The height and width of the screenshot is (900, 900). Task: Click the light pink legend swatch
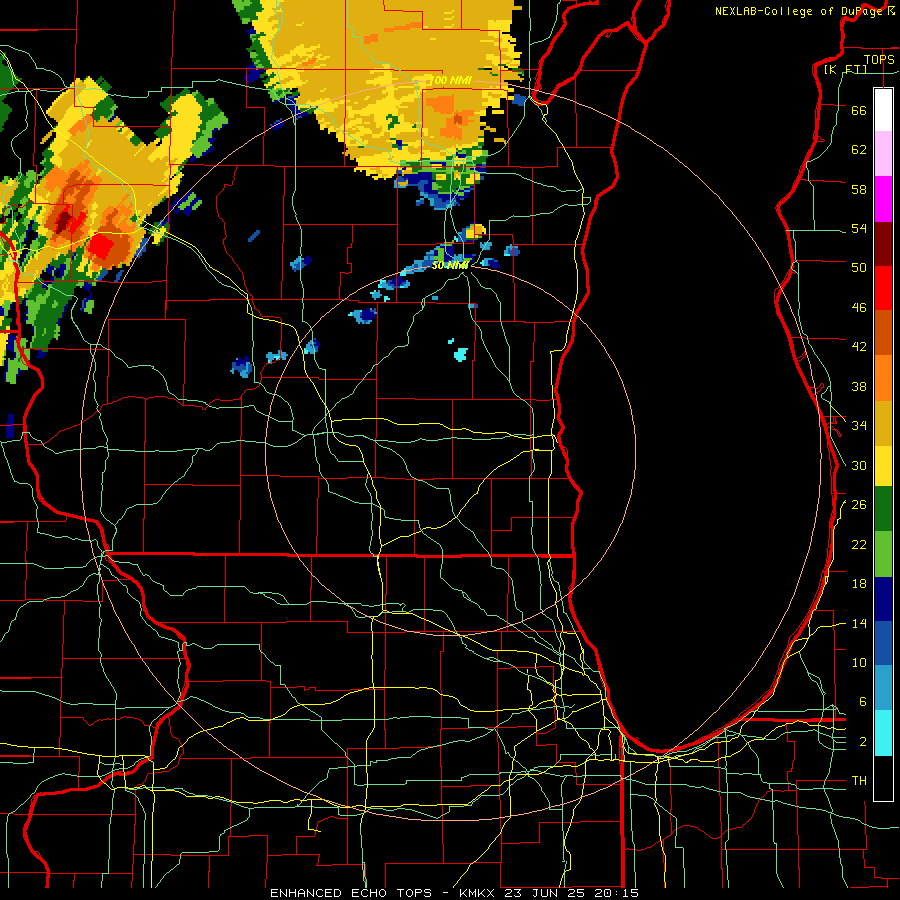pyautogui.click(x=883, y=154)
